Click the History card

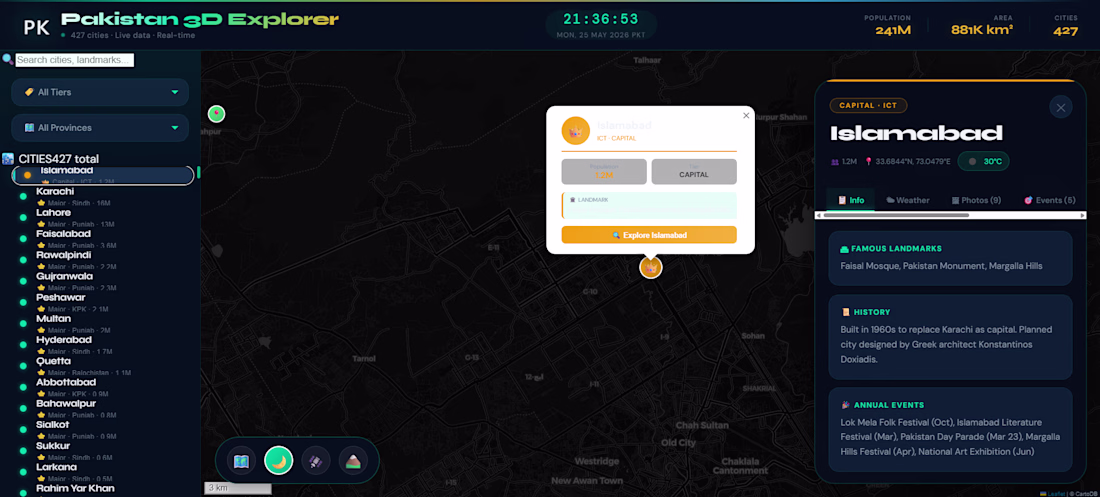[950, 337]
